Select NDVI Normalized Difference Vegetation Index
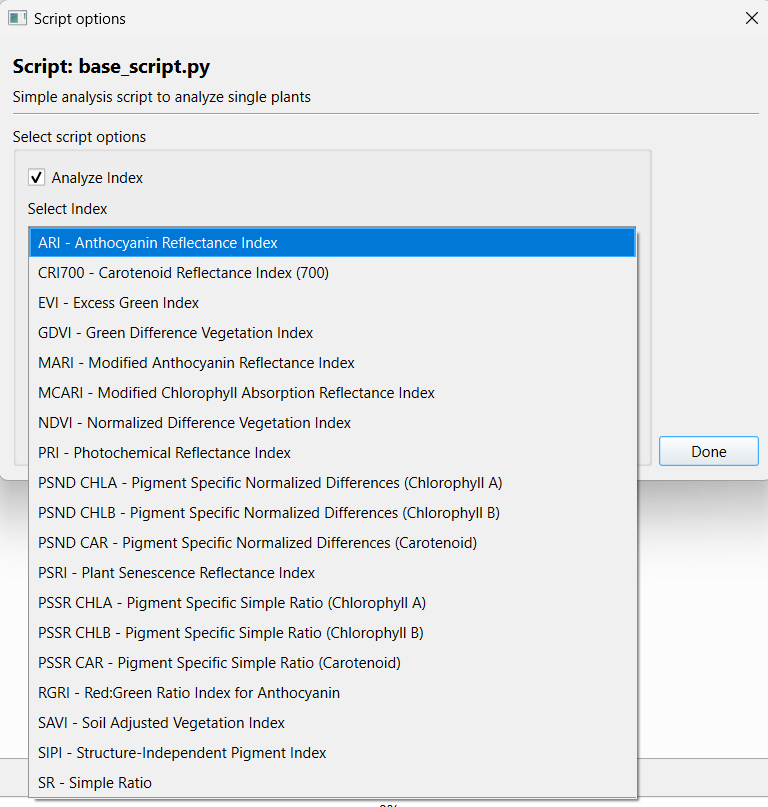 (195, 423)
